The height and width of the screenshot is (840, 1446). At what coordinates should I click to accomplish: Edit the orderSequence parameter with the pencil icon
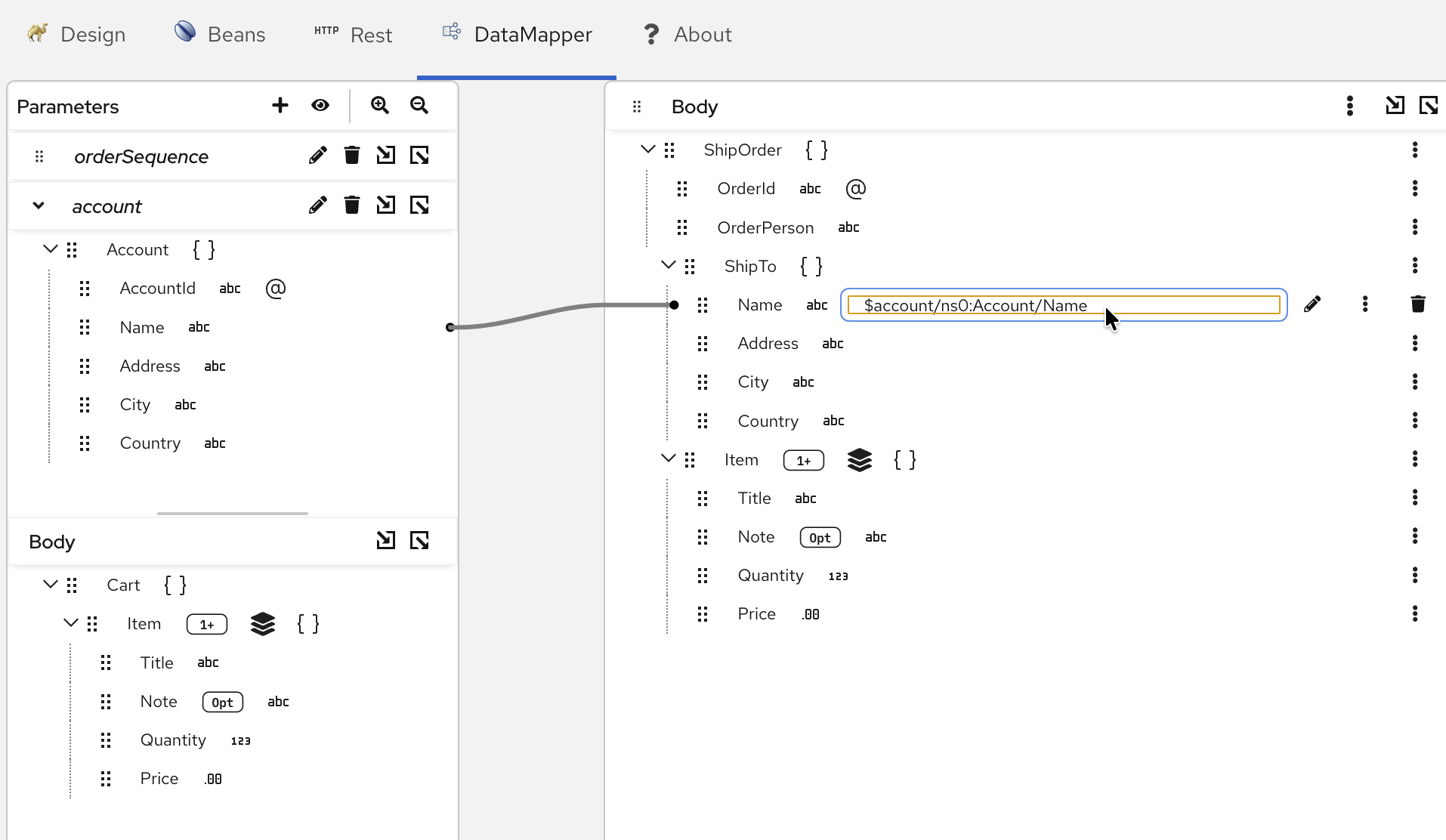coord(317,155)
